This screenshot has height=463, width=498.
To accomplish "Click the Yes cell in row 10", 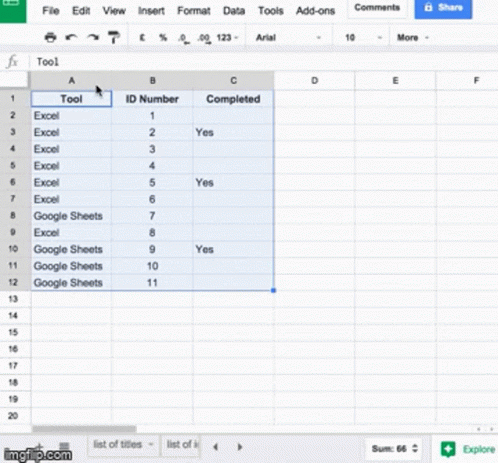I will pyautogui.click(x=233, y=249).
